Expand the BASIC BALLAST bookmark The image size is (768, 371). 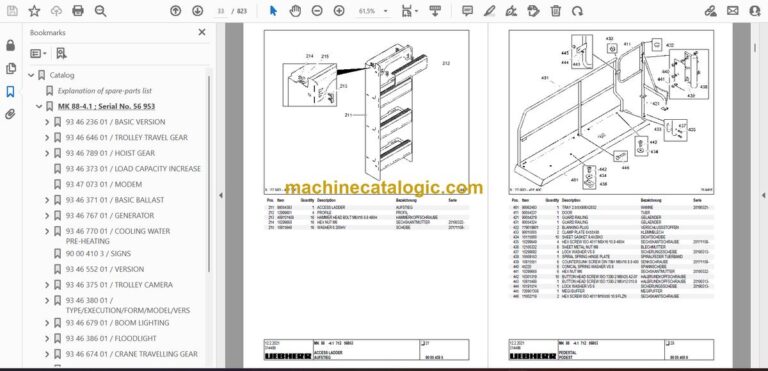[47, 200]
